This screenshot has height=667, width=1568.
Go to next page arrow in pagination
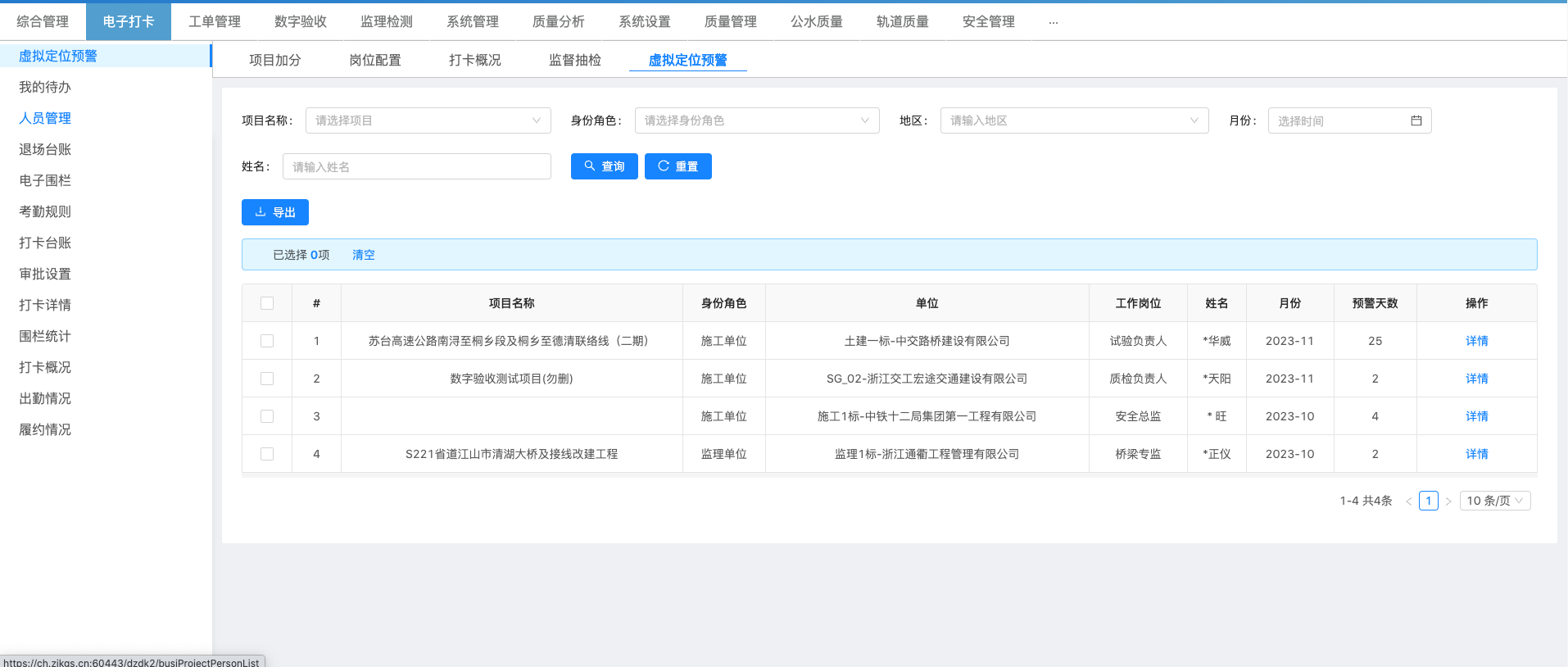pos(1448,501)
